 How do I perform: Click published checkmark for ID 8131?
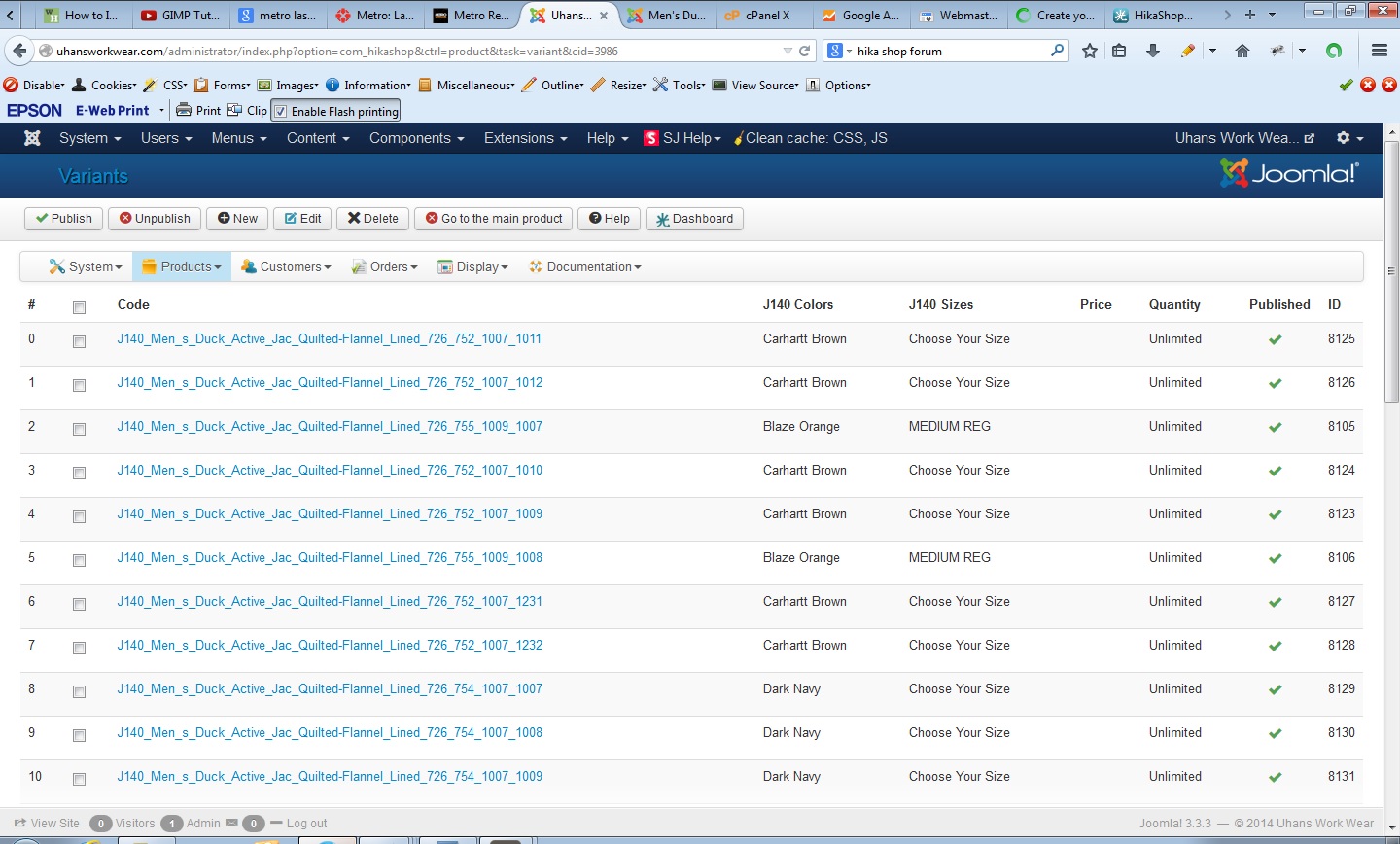(1276, 777)
